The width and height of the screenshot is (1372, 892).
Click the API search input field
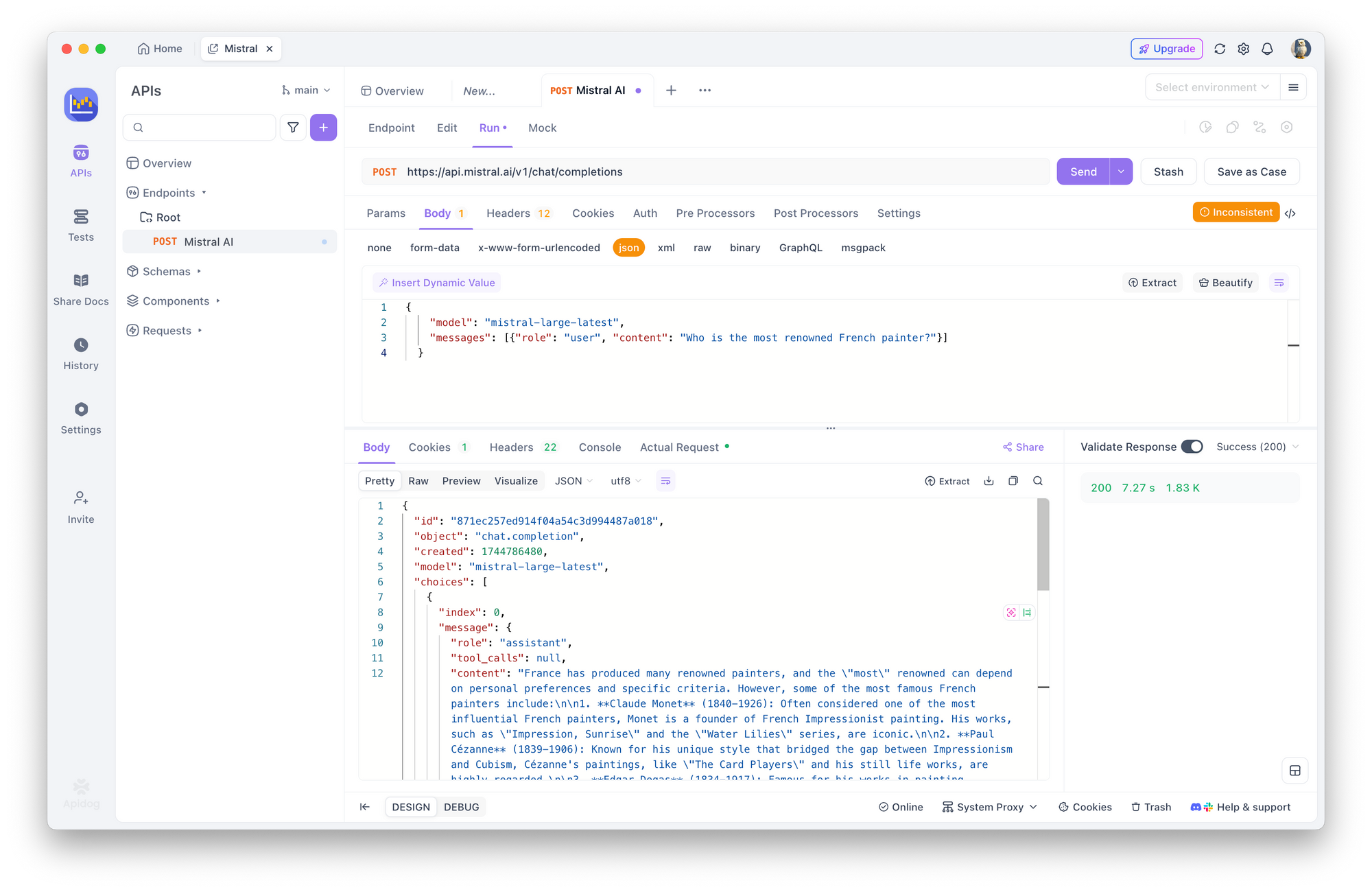200,127
